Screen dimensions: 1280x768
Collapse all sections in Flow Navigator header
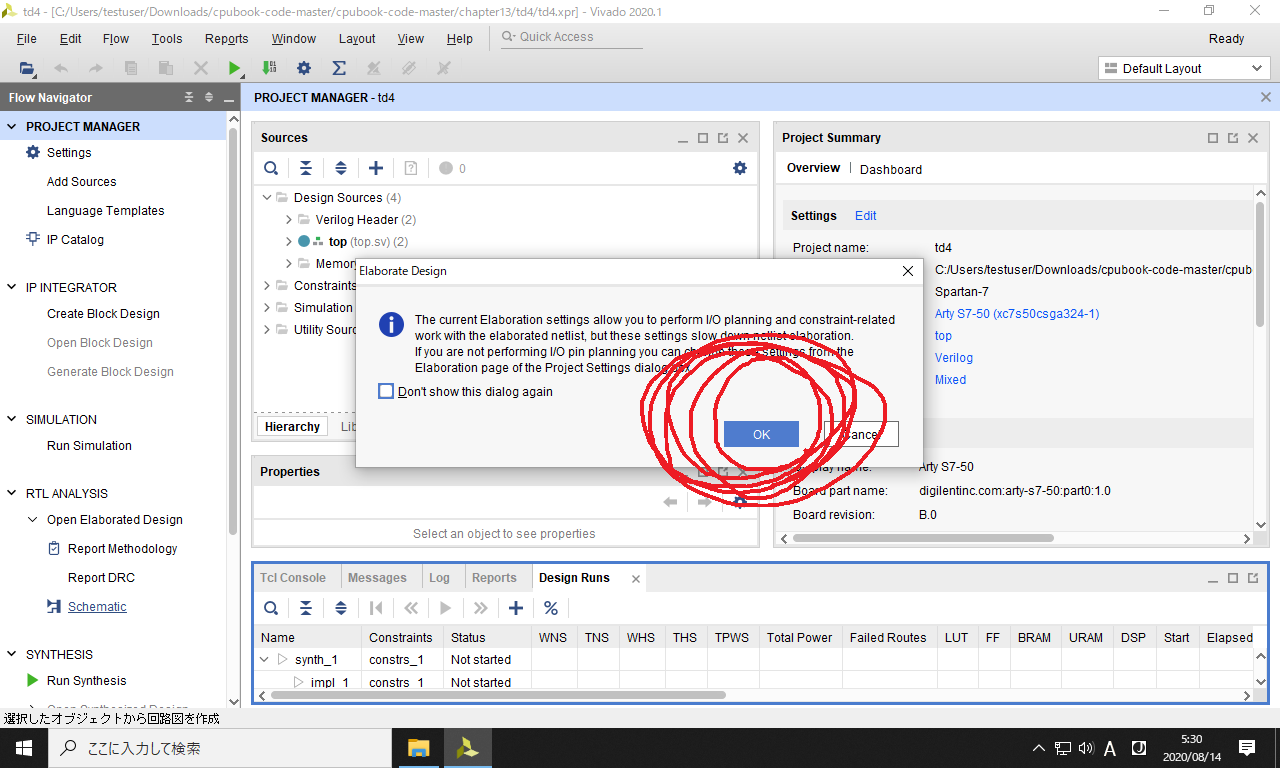[x=189, y=97]
